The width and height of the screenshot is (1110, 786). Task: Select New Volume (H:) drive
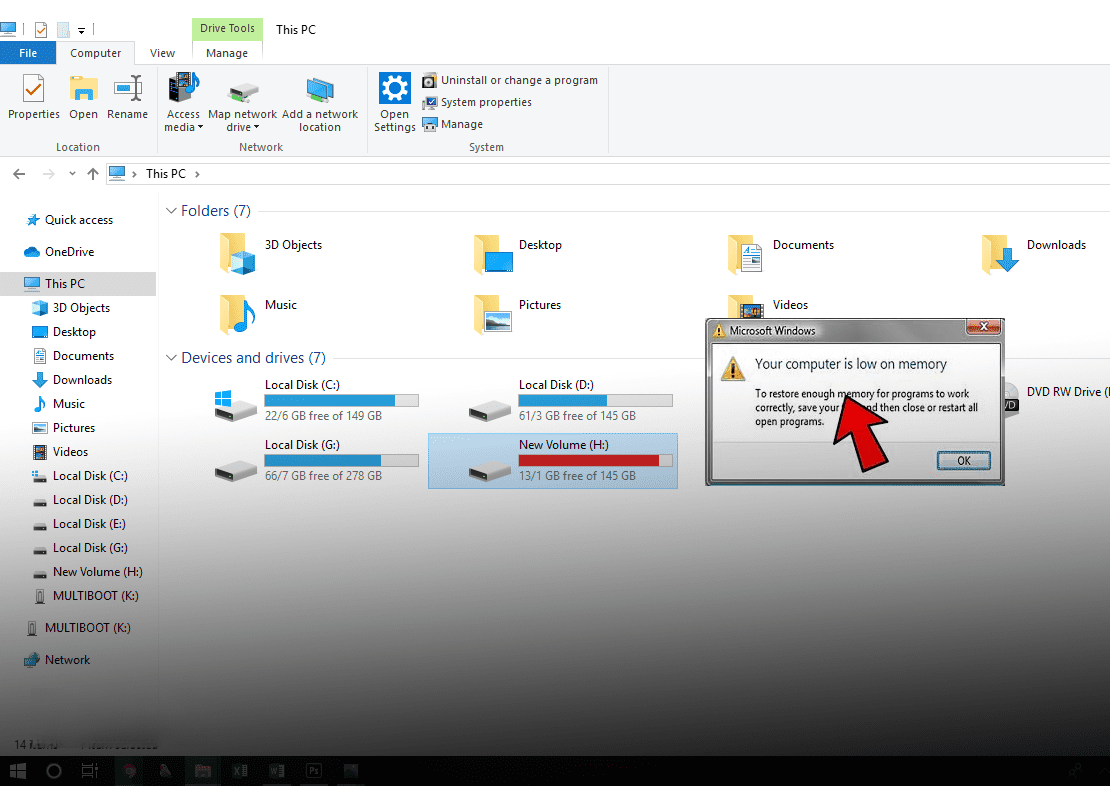click(552, 461)
